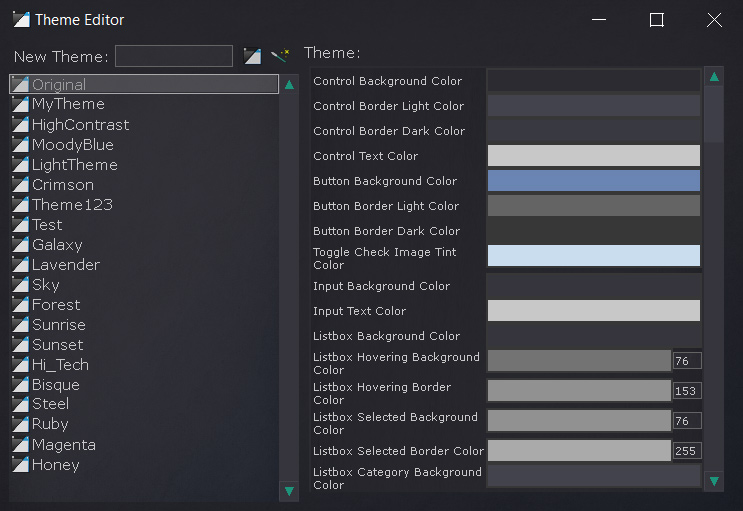Select the Sky theme

click(x=144, y=284)
